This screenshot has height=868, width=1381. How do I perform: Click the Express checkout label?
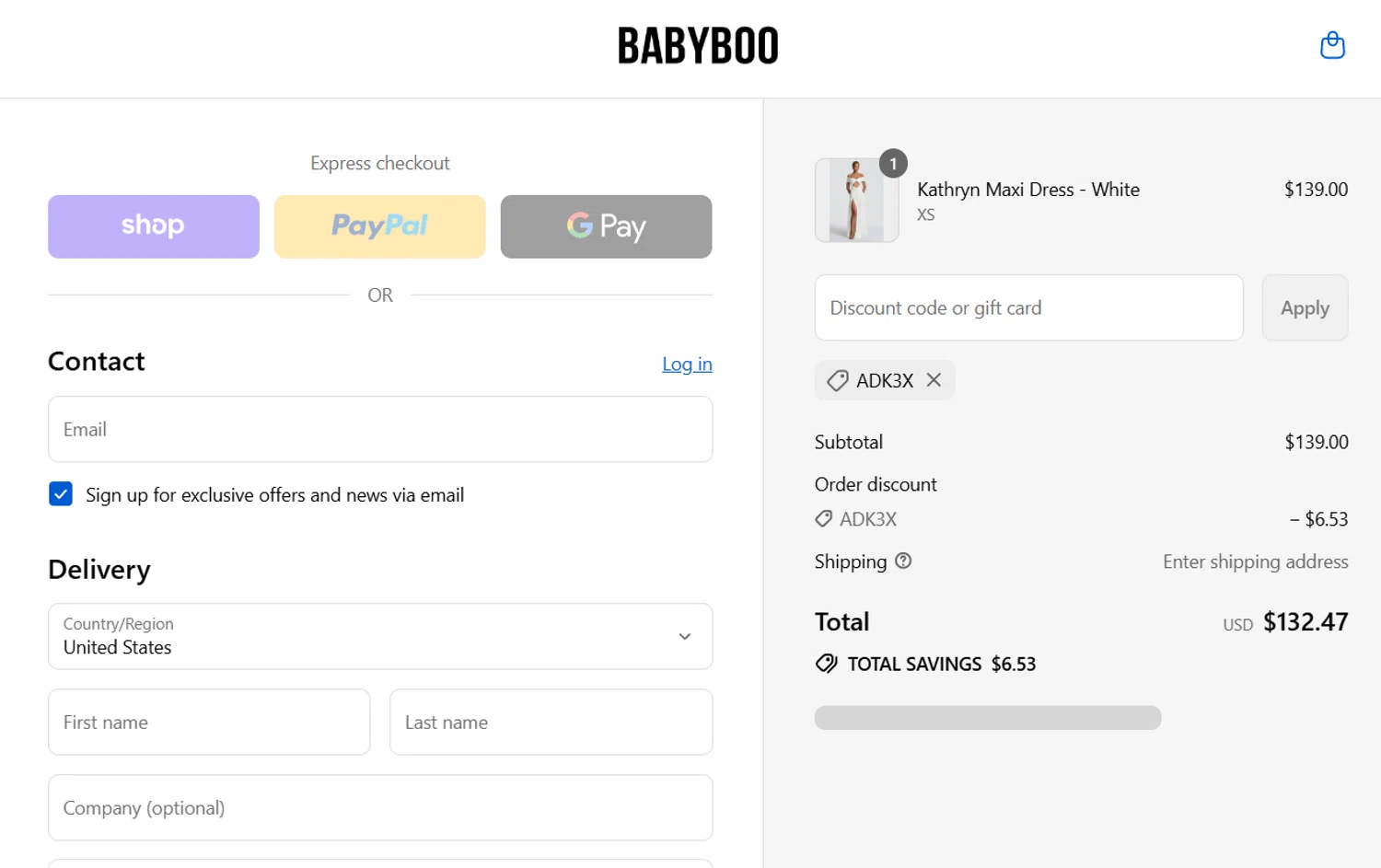pos(380,163)
